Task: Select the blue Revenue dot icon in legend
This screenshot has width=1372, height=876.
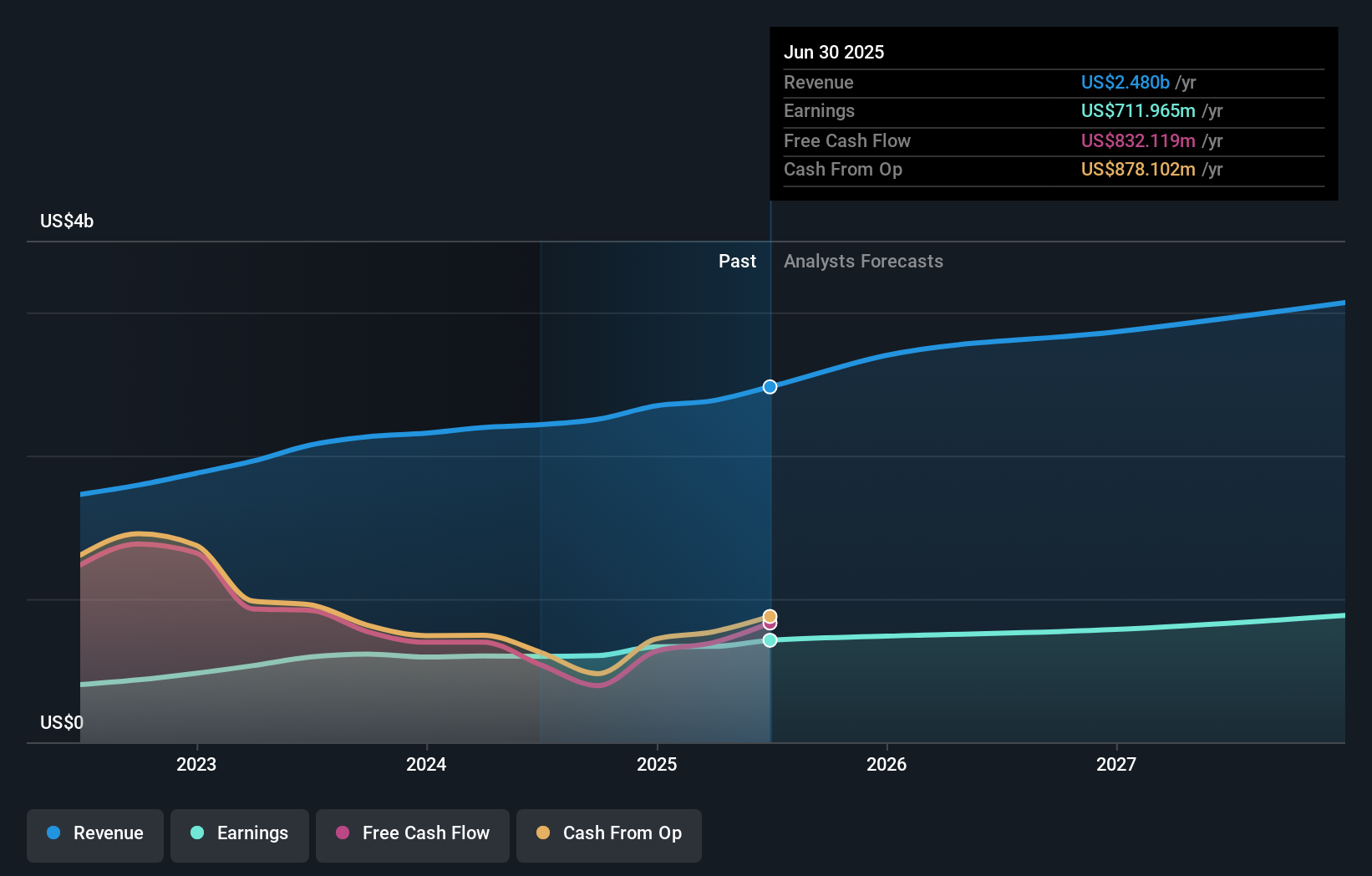Action: pyautogui.click(x=54, y=833)
